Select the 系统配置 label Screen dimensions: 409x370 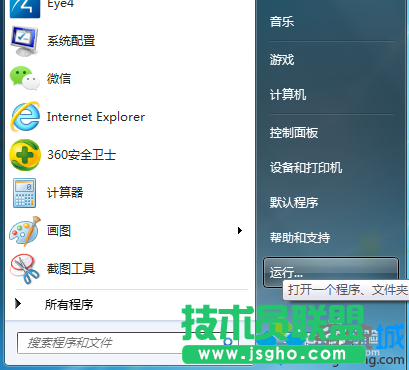click(71, 41)
